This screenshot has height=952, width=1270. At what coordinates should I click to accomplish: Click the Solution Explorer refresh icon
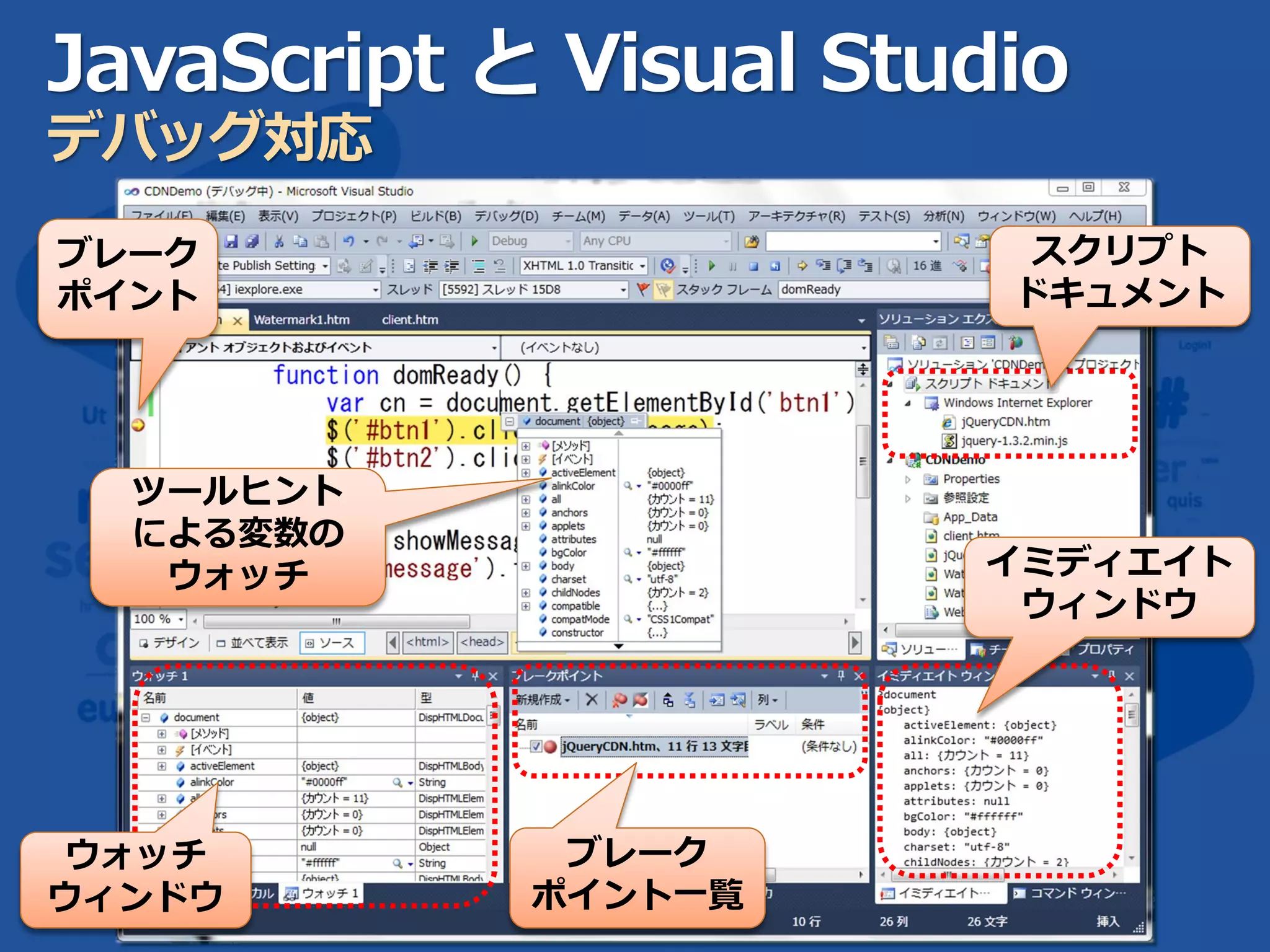point(940,342)
